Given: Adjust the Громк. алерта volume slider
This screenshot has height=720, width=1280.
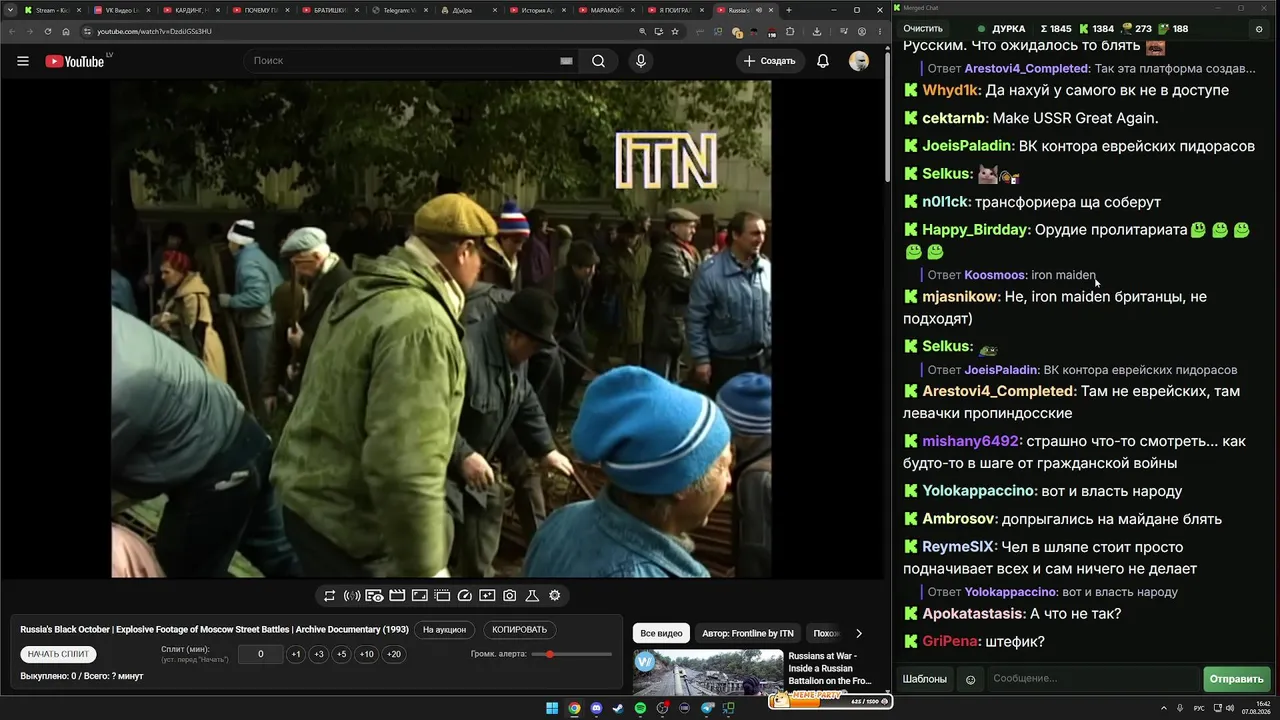Looking at the screenshot, I should click(572, 654).
